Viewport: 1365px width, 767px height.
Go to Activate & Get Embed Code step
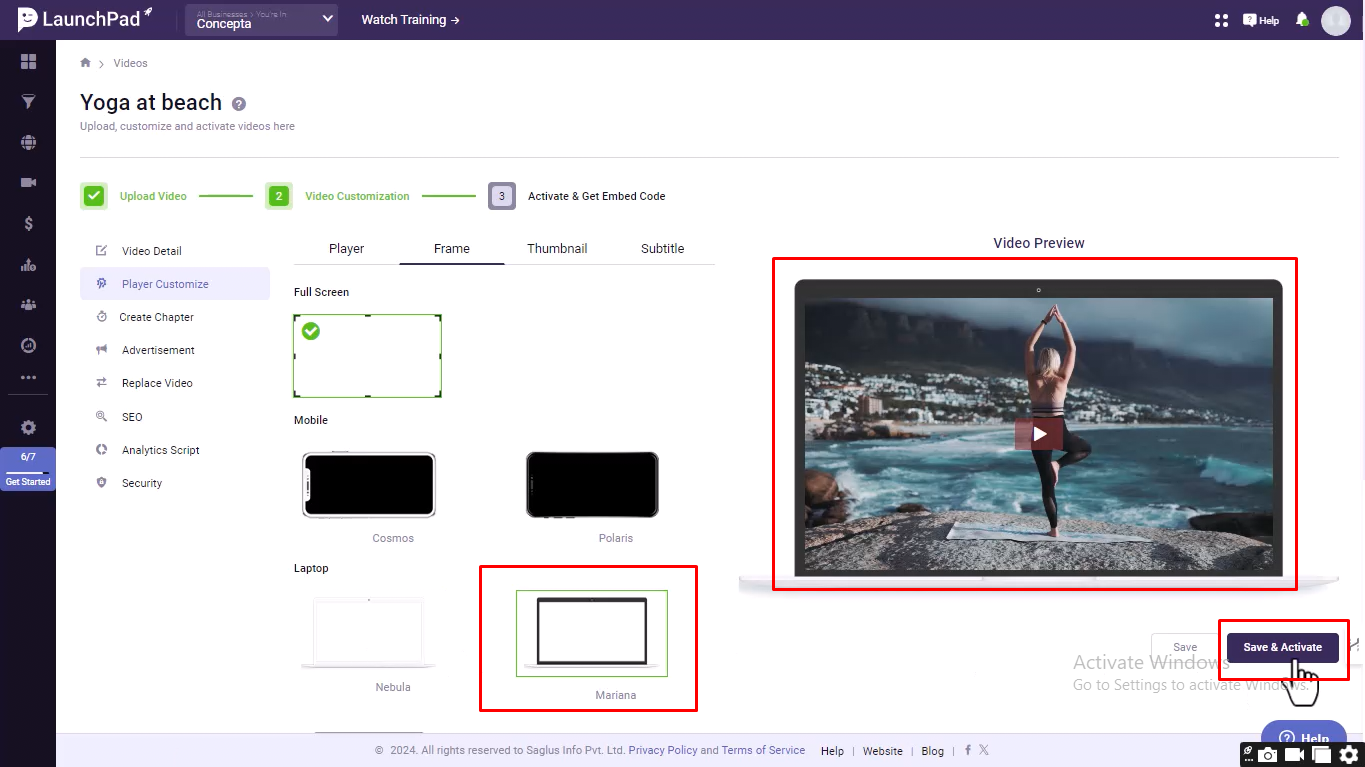coord(577,196)
